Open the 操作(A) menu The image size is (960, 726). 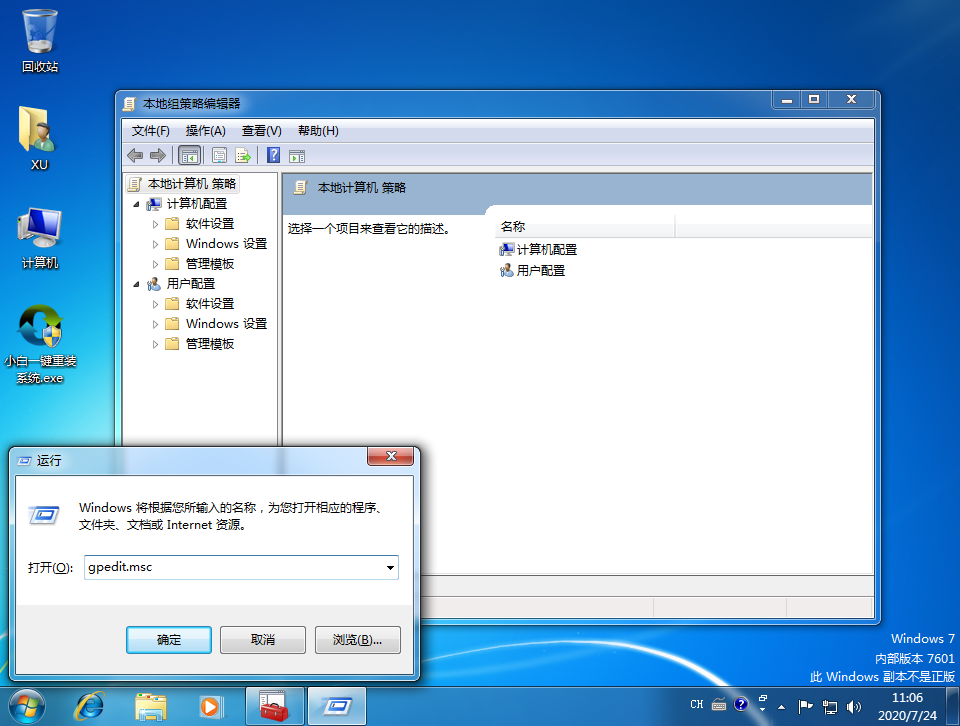click(206, 131)
